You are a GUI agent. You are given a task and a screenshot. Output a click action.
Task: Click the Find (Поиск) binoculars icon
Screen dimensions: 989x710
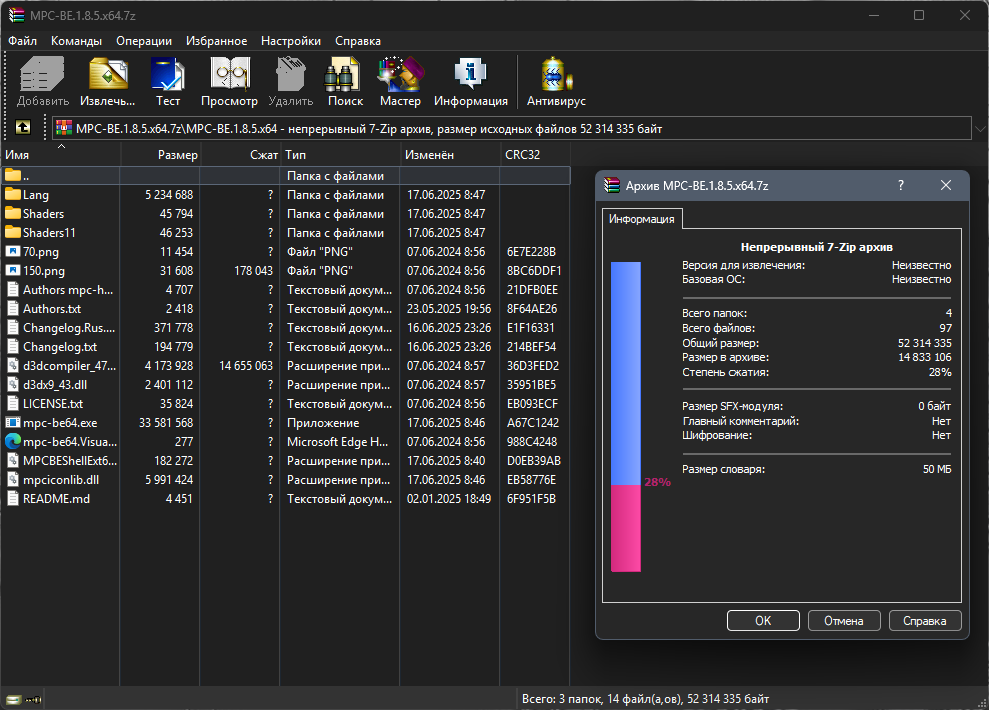pos(345,76)
